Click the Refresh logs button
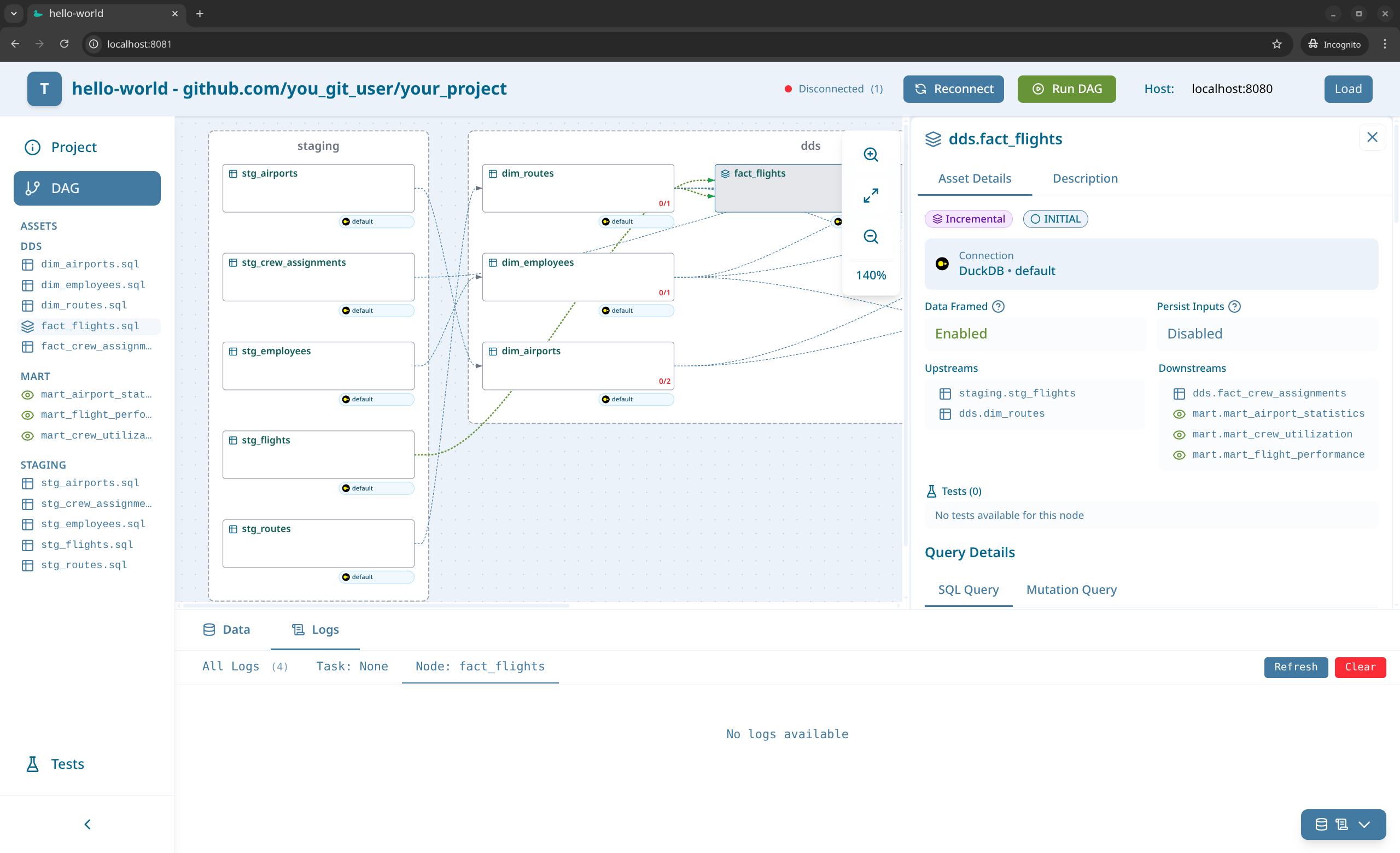 (x=1295, y=667)
